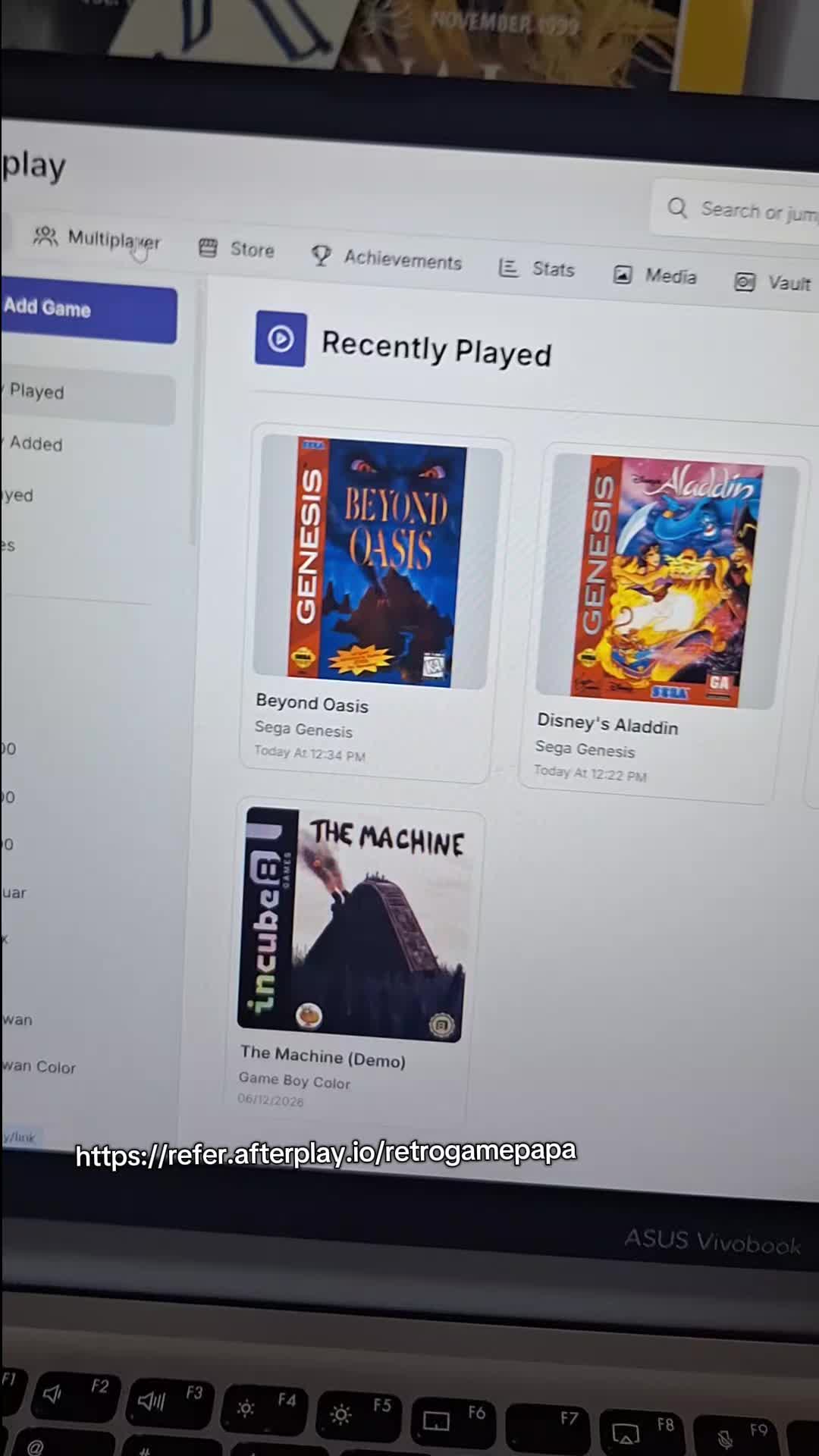Click the Beyond Oasis title text
The height and width of the screenshot is (1456, 819).
(x=312, y=703)
